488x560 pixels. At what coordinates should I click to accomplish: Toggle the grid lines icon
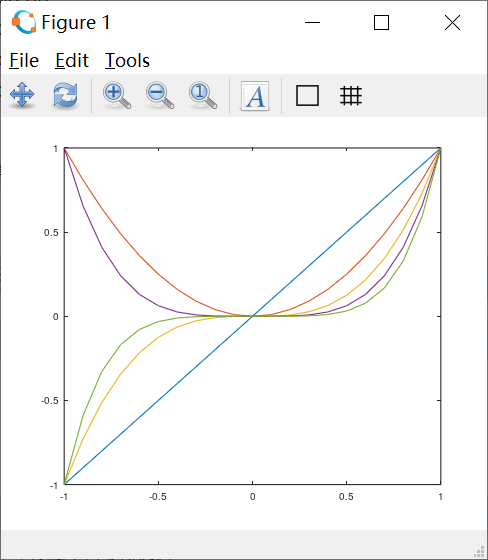point(351,95)
